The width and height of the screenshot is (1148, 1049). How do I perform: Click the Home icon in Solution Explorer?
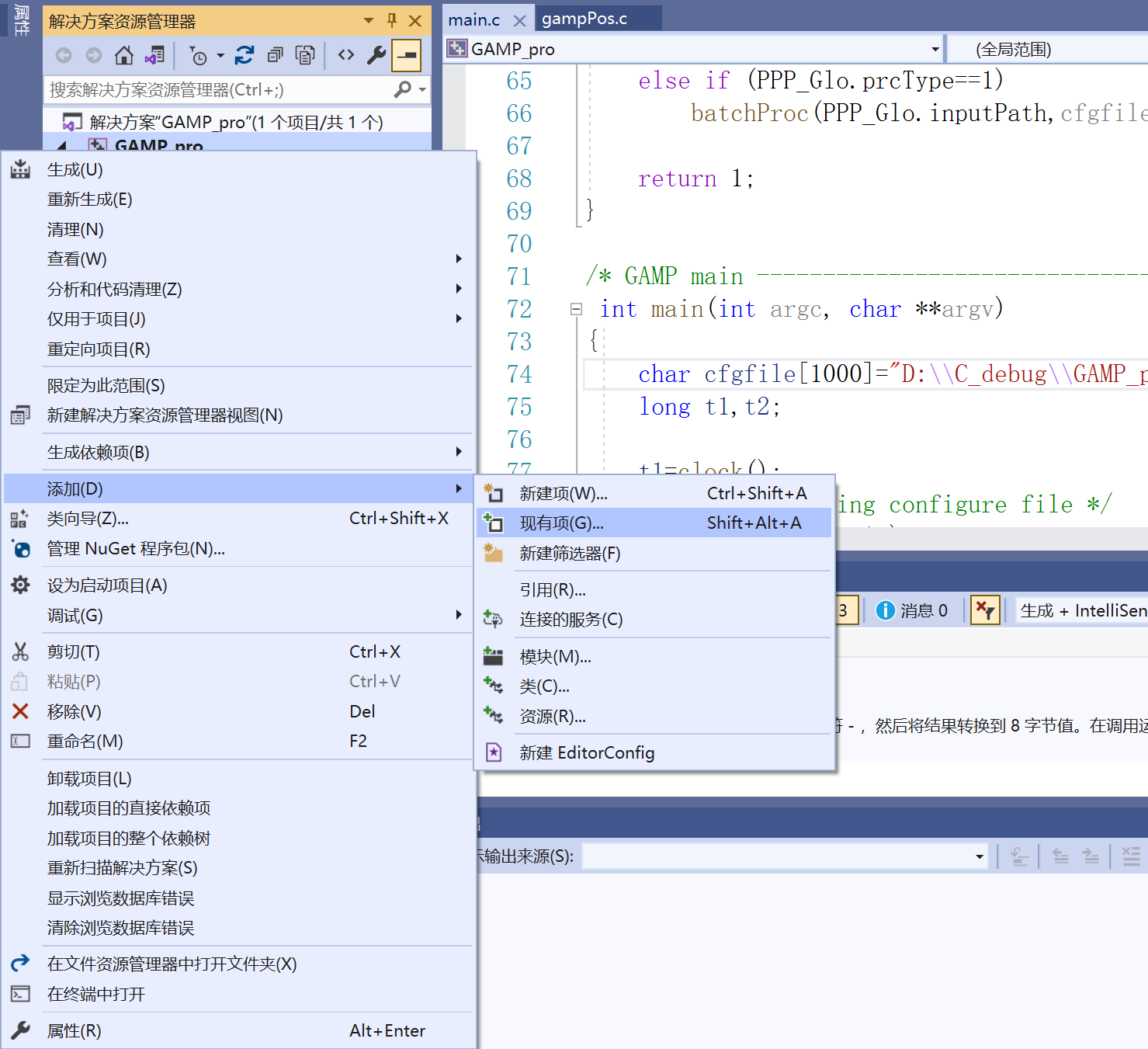pyautogui.click(x=123, y=55)
